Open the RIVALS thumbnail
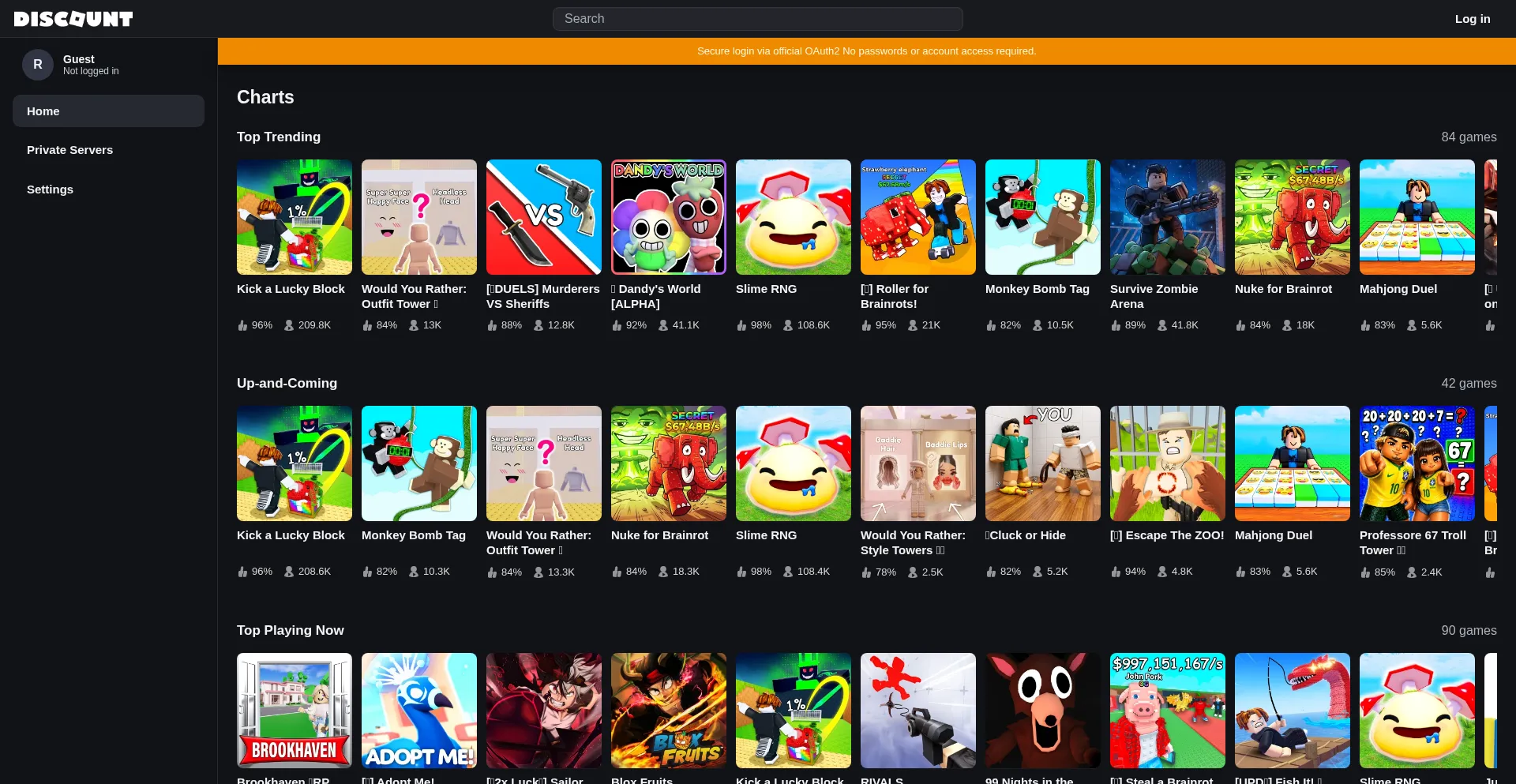 [x=918, y=711]
